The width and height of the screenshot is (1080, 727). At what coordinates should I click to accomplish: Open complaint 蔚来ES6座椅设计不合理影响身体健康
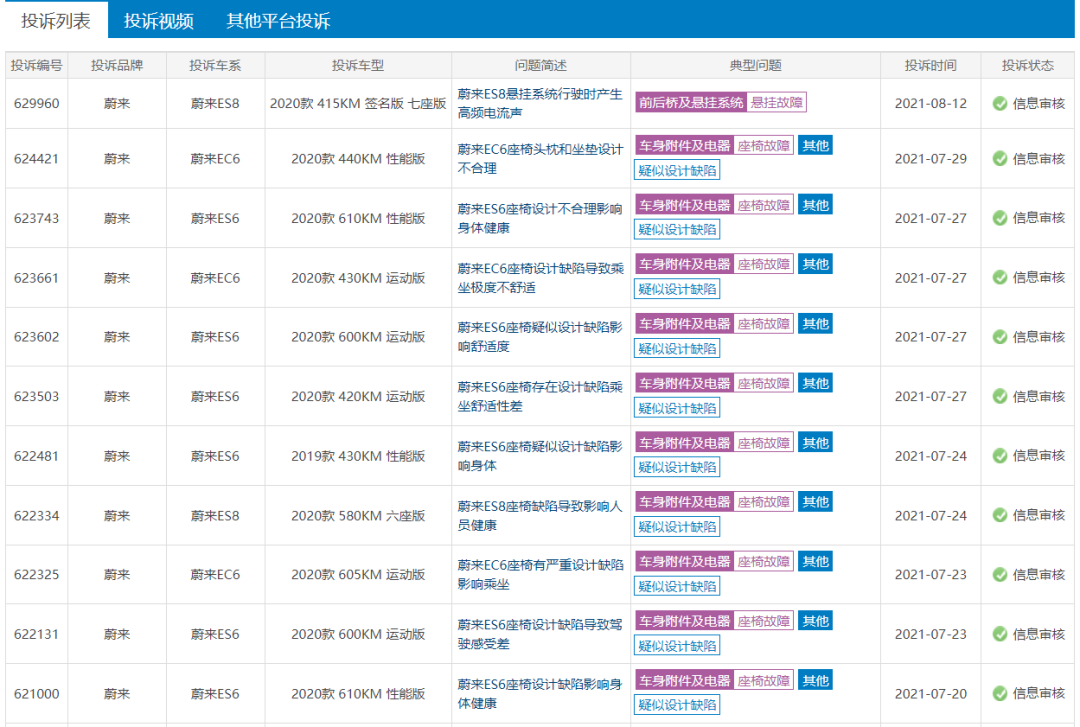tap(540, 218)
